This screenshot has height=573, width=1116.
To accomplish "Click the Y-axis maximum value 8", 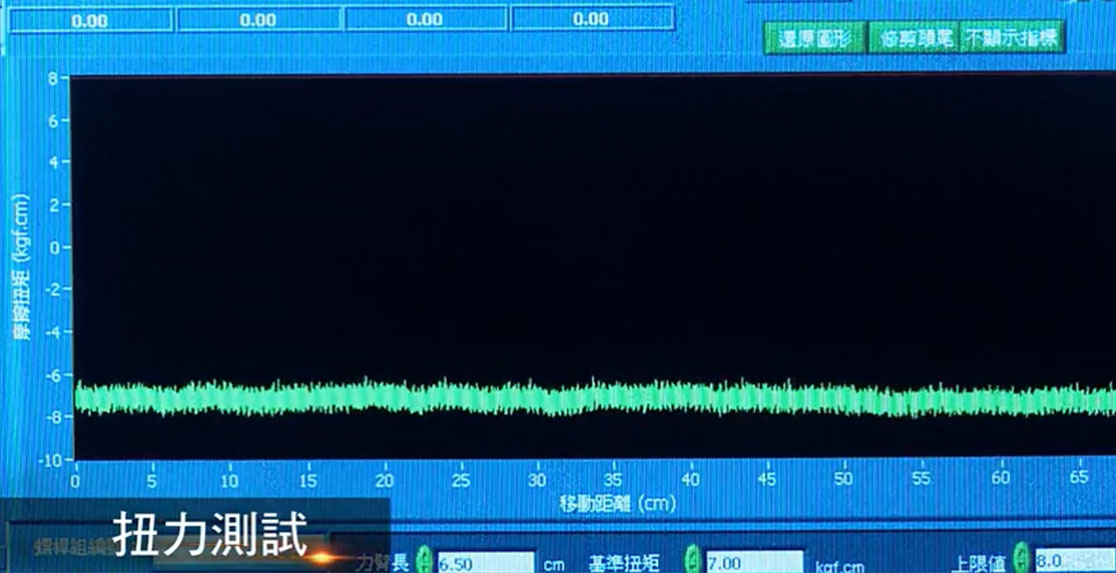I will pos(52,78).
